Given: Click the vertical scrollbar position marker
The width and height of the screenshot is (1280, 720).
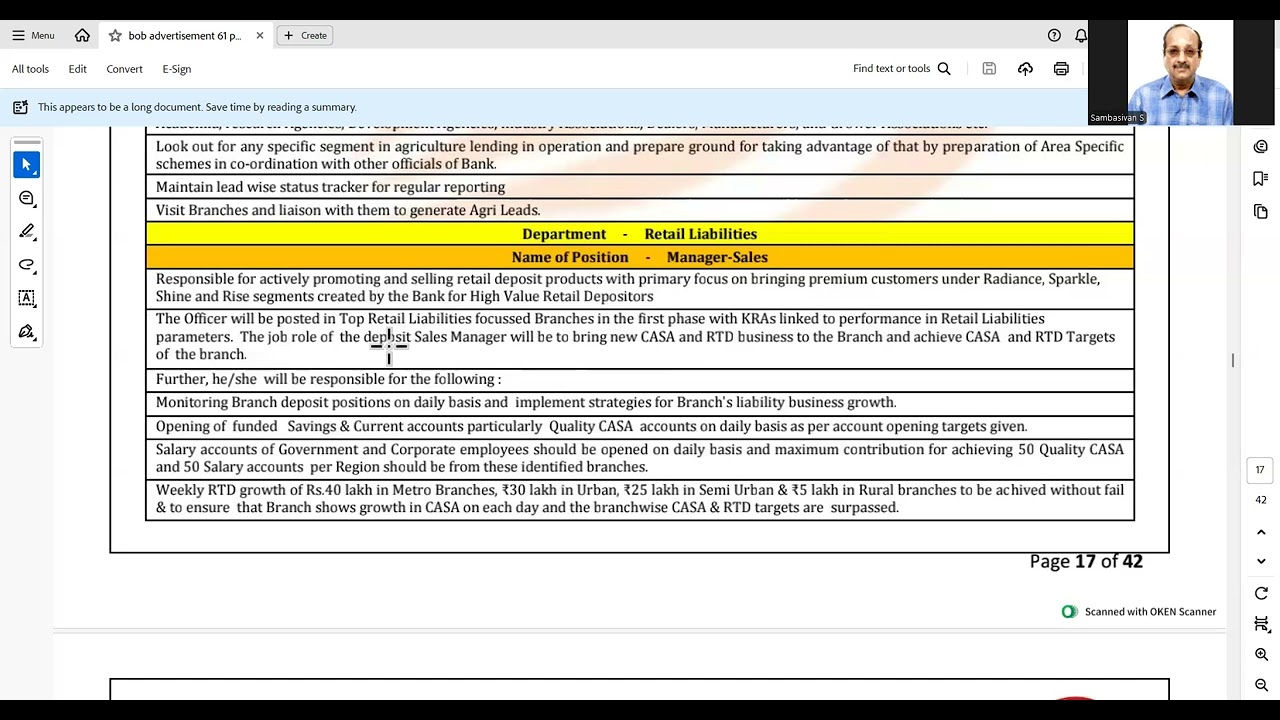Looking at the screenshot, I should click(x=1233, y=360).
